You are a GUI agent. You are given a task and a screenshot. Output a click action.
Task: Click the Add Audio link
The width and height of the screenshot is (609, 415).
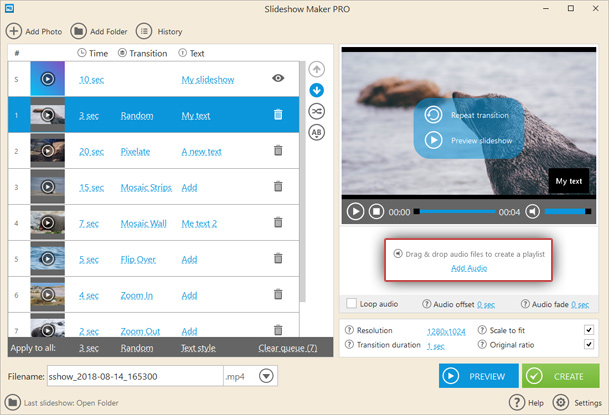click(469, 268)
